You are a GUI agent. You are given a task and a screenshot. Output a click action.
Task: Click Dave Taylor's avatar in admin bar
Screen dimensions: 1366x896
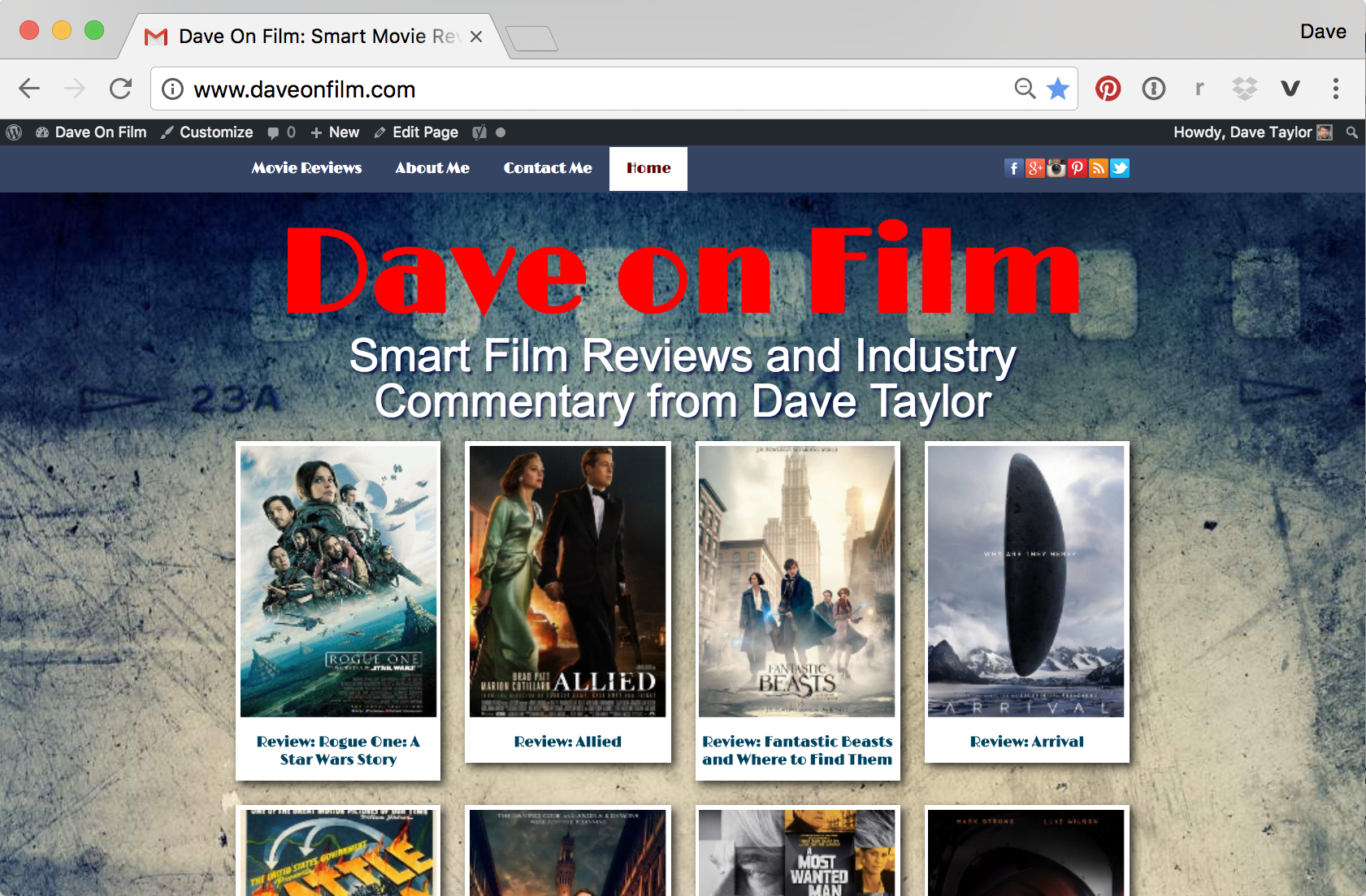(1325, 132)
